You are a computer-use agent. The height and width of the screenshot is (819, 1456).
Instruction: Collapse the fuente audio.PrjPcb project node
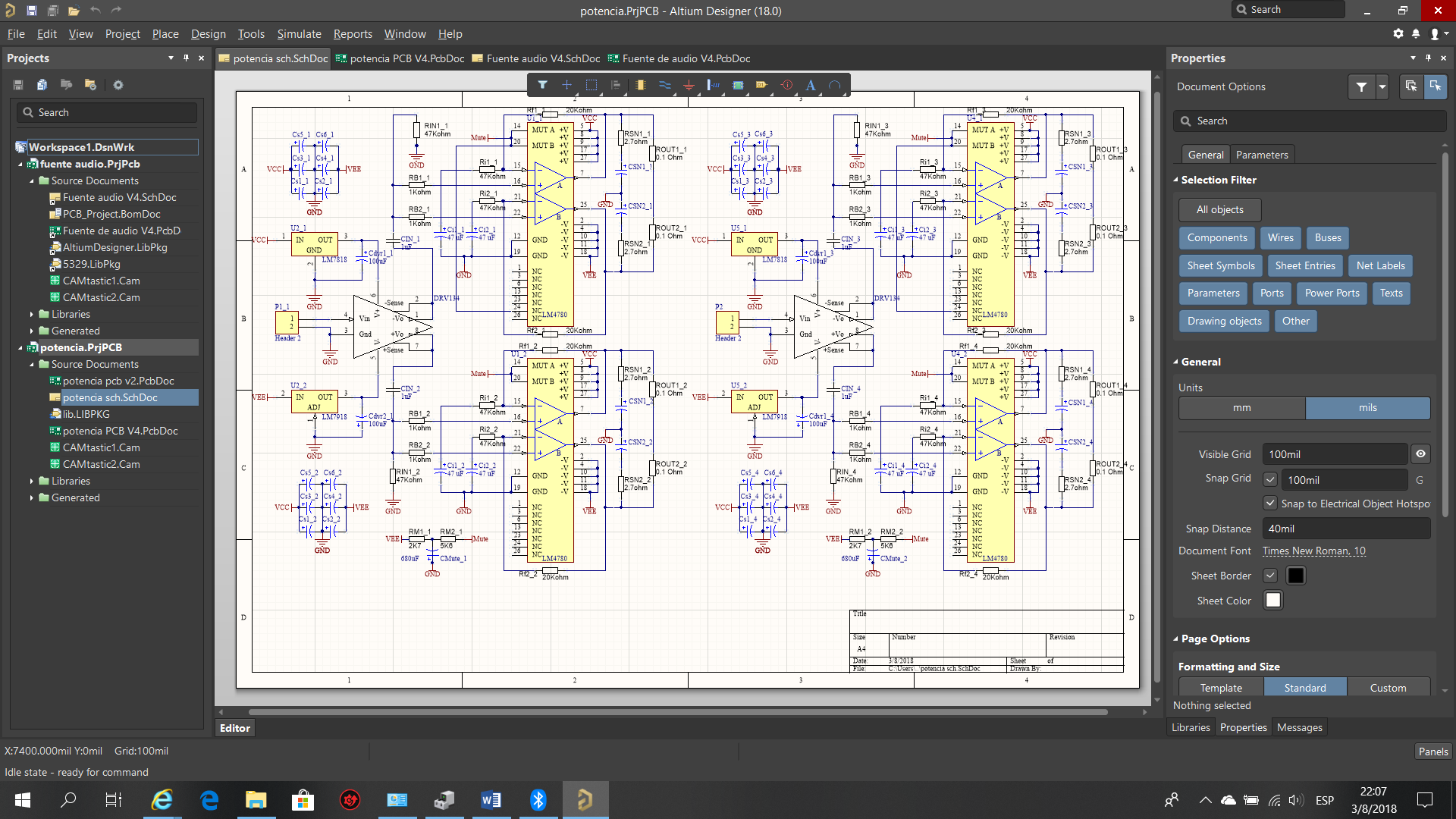click(x=20, y=164)
